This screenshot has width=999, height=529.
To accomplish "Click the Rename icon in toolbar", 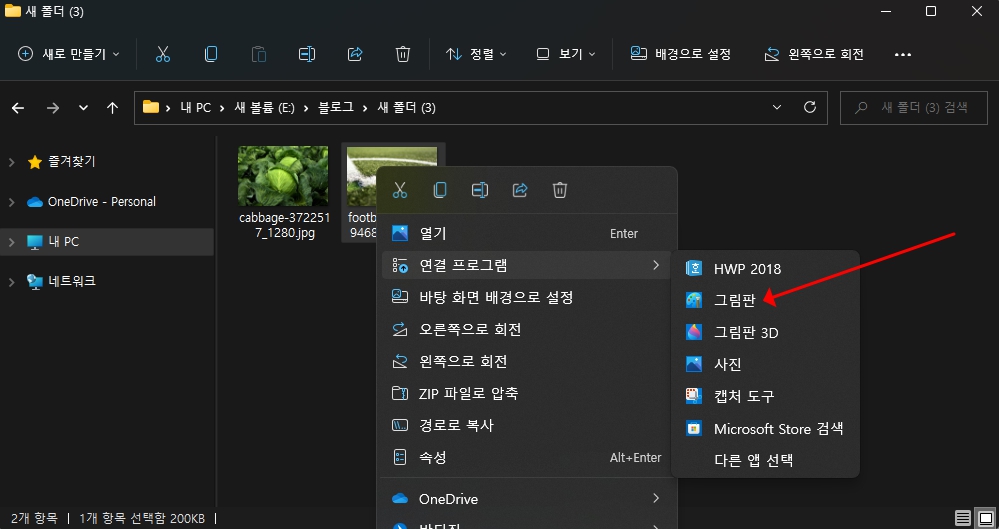I will click(307, 54).
